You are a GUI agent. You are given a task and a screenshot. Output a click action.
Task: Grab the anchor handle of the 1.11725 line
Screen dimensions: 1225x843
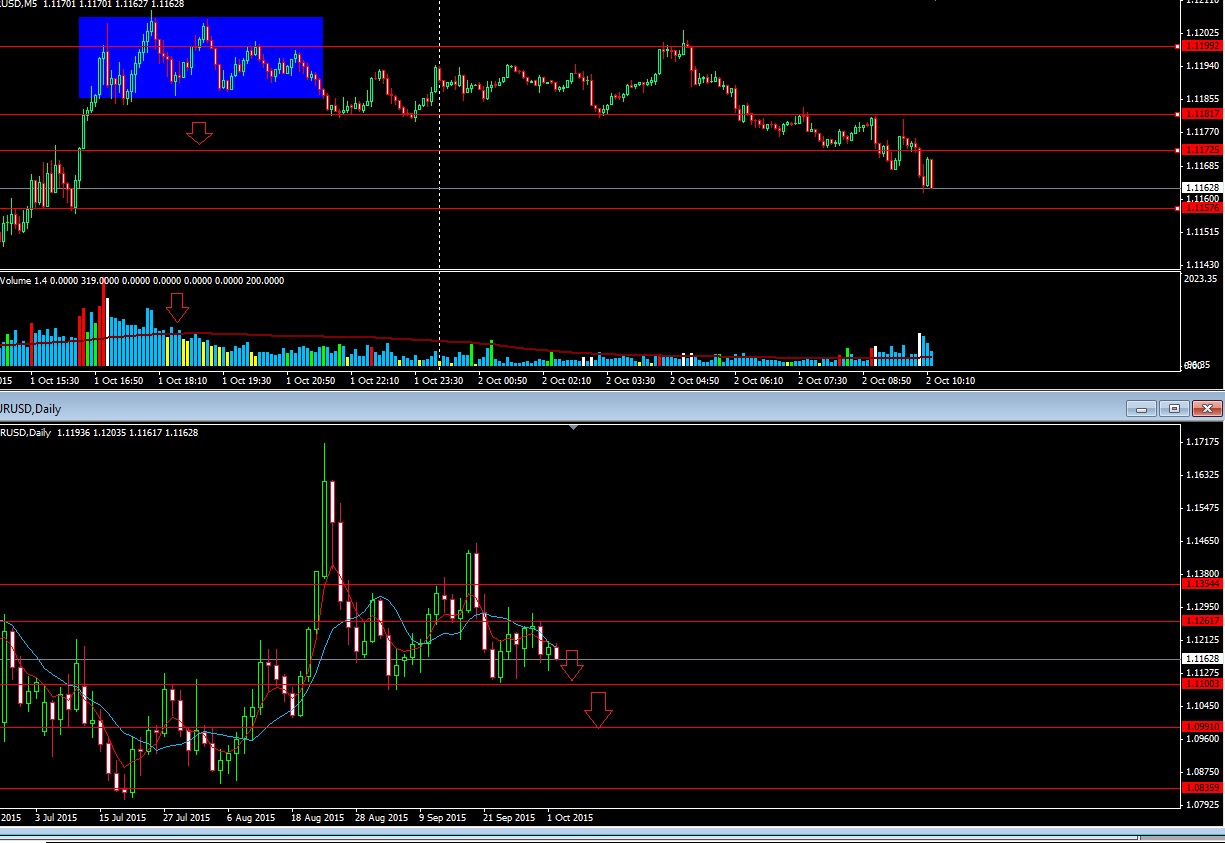(x=1177, y=150)
